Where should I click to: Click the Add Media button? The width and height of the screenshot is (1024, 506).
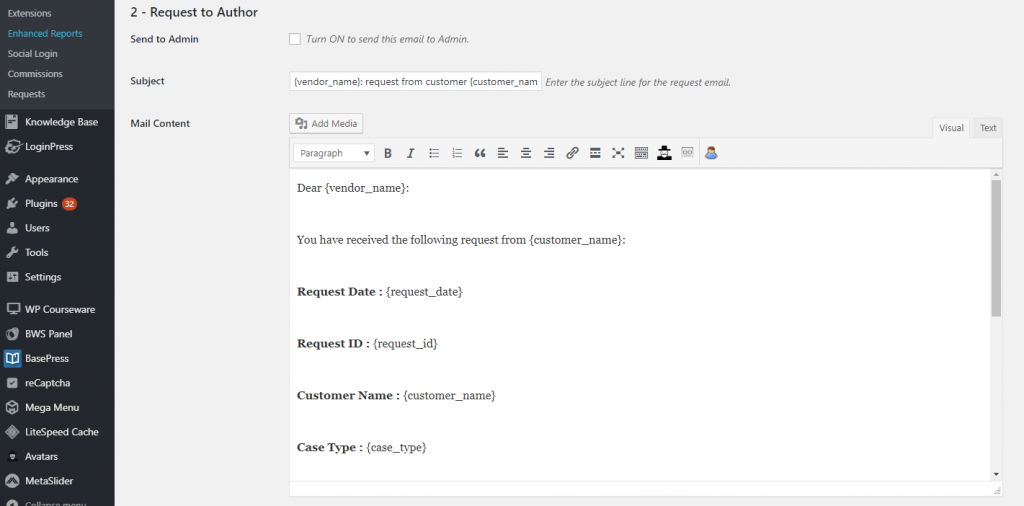[326, 123]
